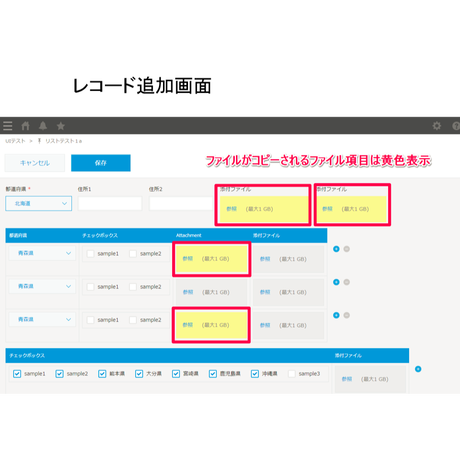Open the 青森県 dropdown in the third row
Screen dimensions: 460x460
pyautogui.click(x=42, y=319)
